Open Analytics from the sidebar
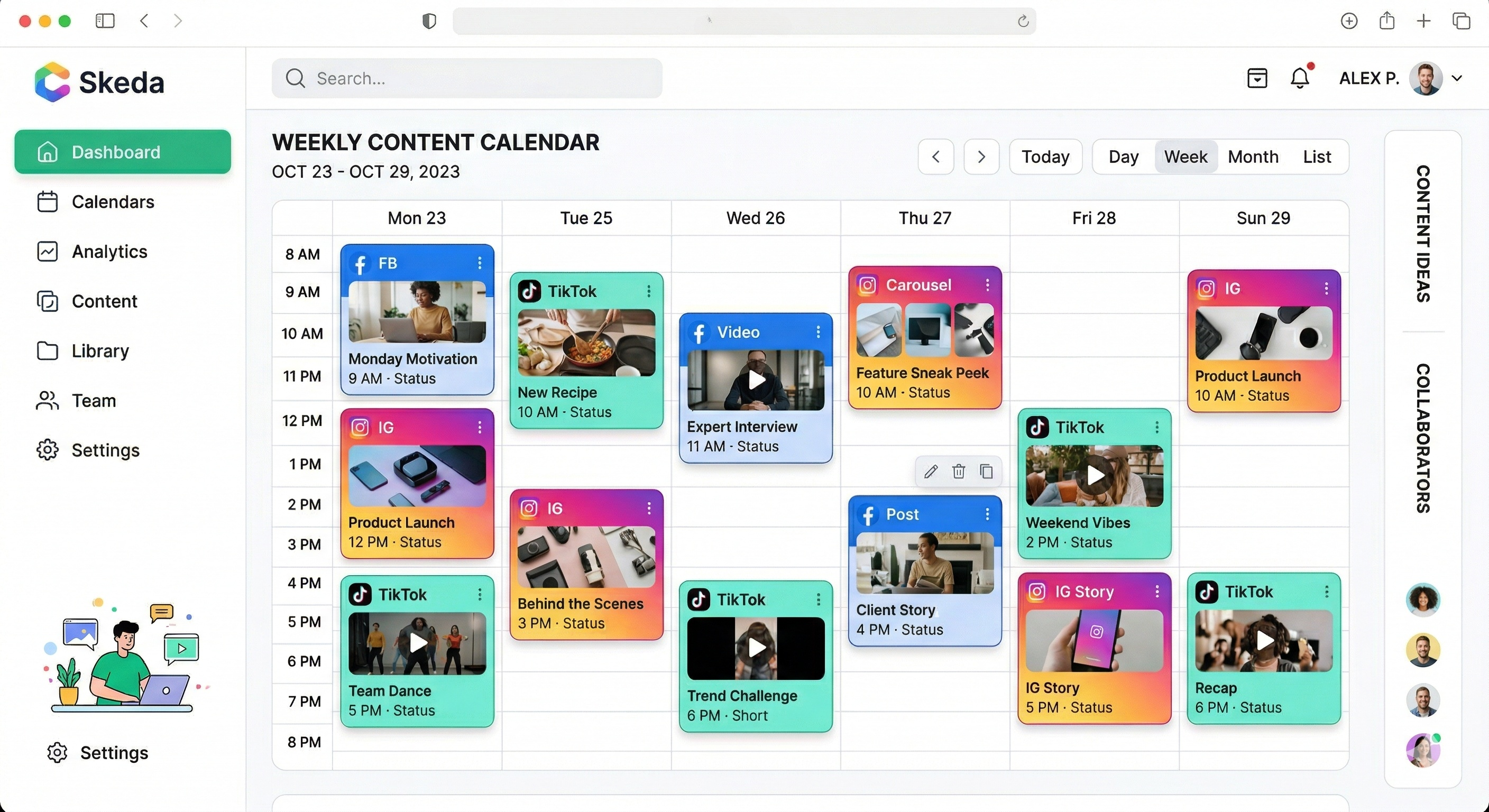This screenshot has height=812, width=1489. point(109,252)
